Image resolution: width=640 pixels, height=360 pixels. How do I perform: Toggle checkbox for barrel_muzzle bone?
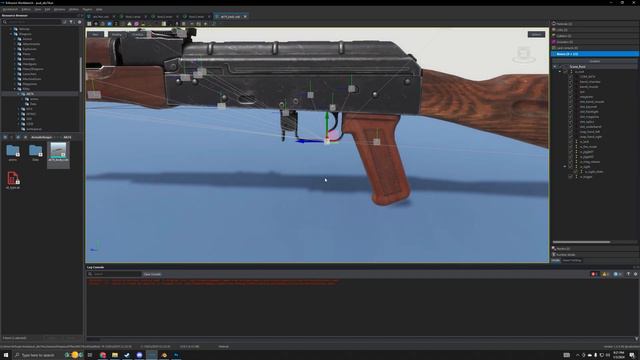[x=571, y=87]
